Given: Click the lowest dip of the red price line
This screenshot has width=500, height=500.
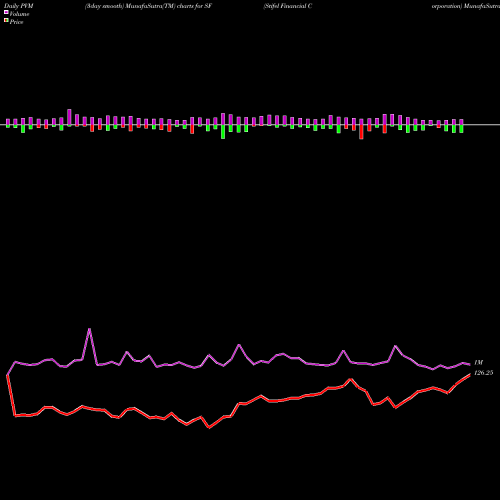Looking at the screenshot, I should pos(209,427).
